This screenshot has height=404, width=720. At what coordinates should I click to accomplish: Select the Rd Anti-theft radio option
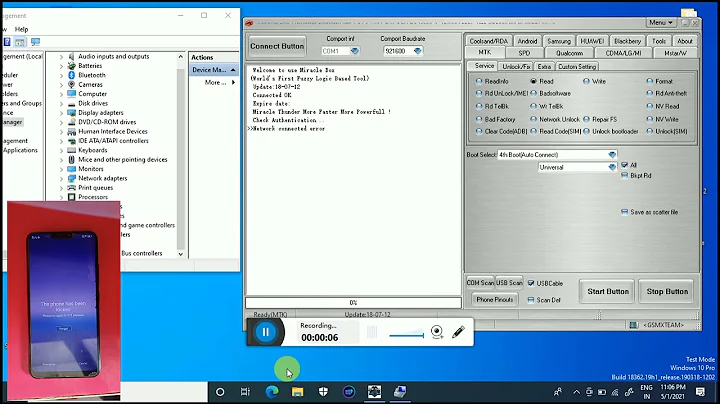pyautogui.click(x=650, y=93)
